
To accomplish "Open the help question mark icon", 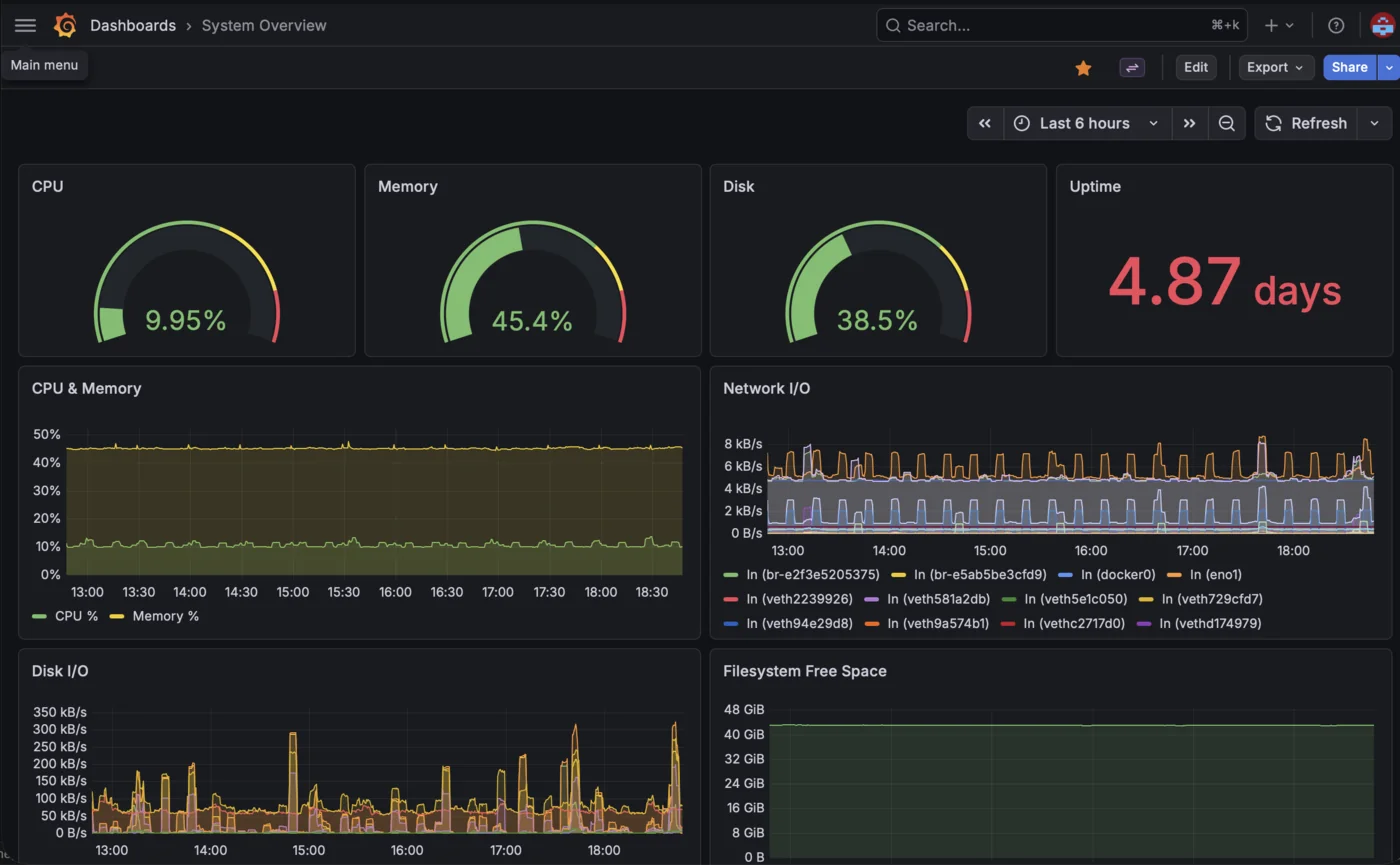I will click(x=1336, y=25).
